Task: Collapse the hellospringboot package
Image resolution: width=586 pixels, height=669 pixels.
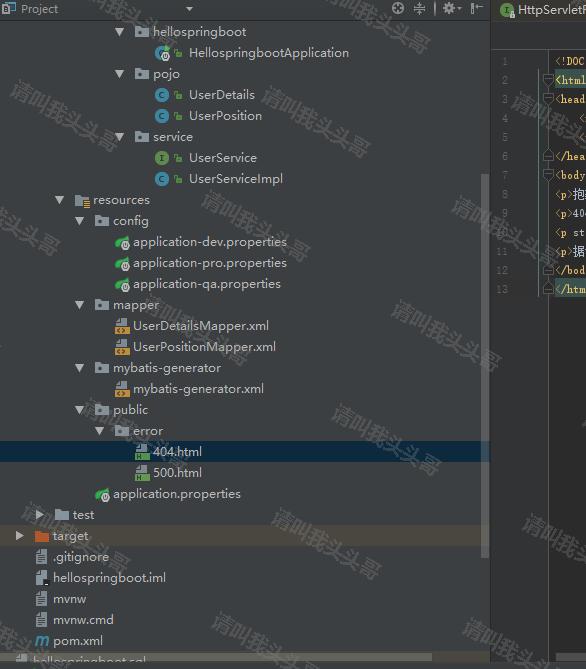Action: click(x=120, y=32)
